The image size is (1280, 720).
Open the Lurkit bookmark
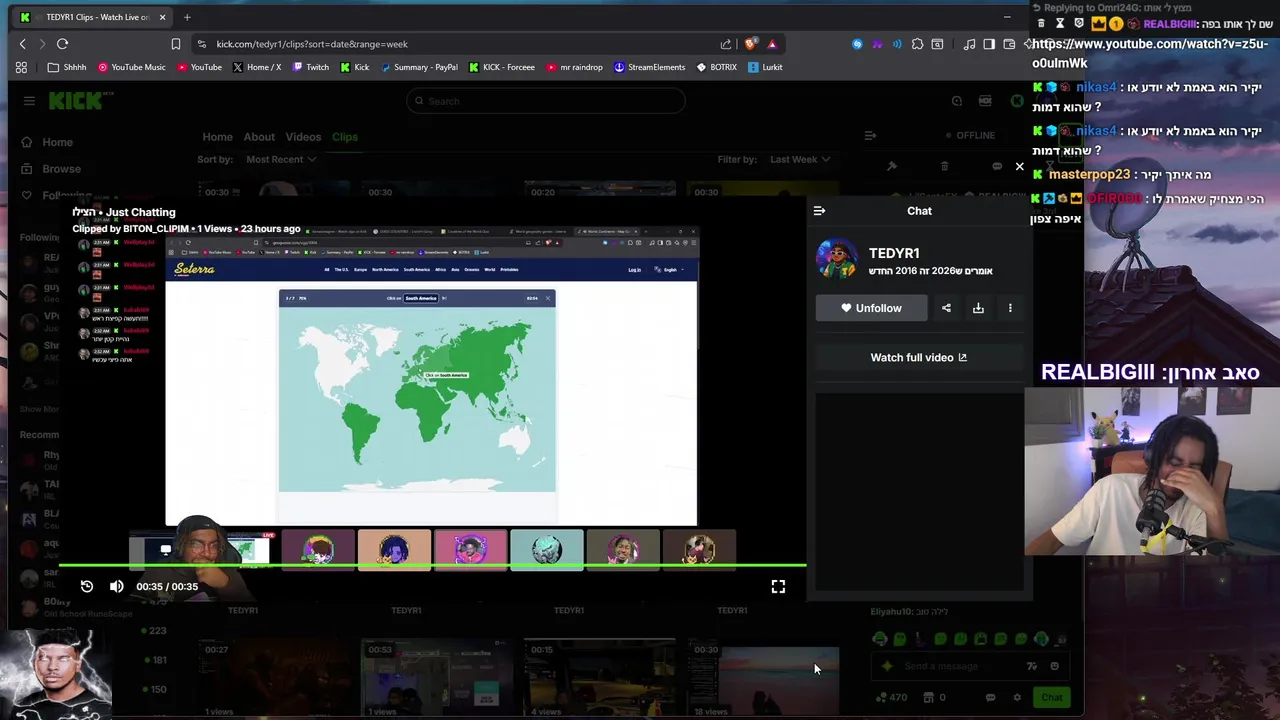[765, 67]
